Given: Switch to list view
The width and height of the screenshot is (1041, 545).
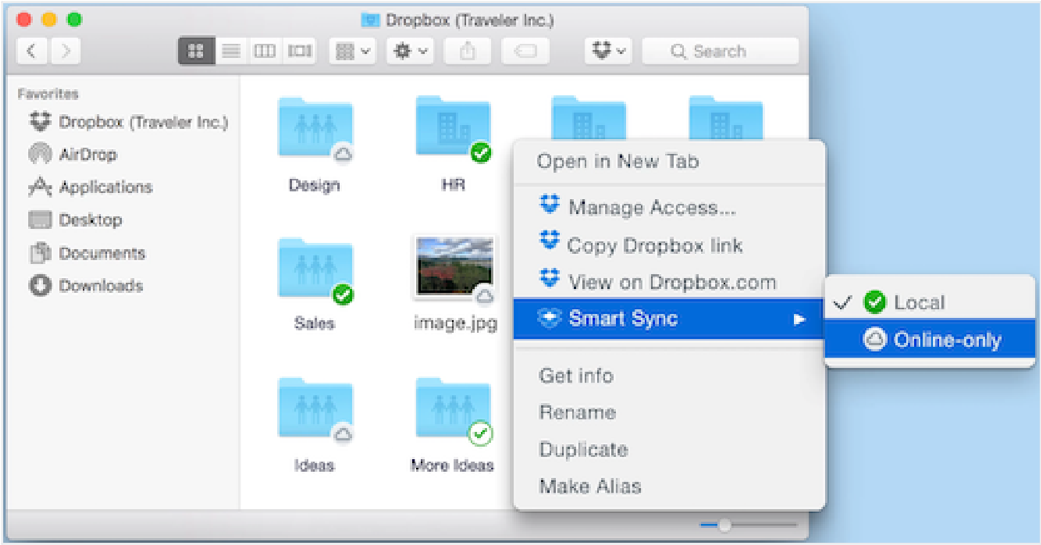Looking at the screenshot, I should click(231, 51).
